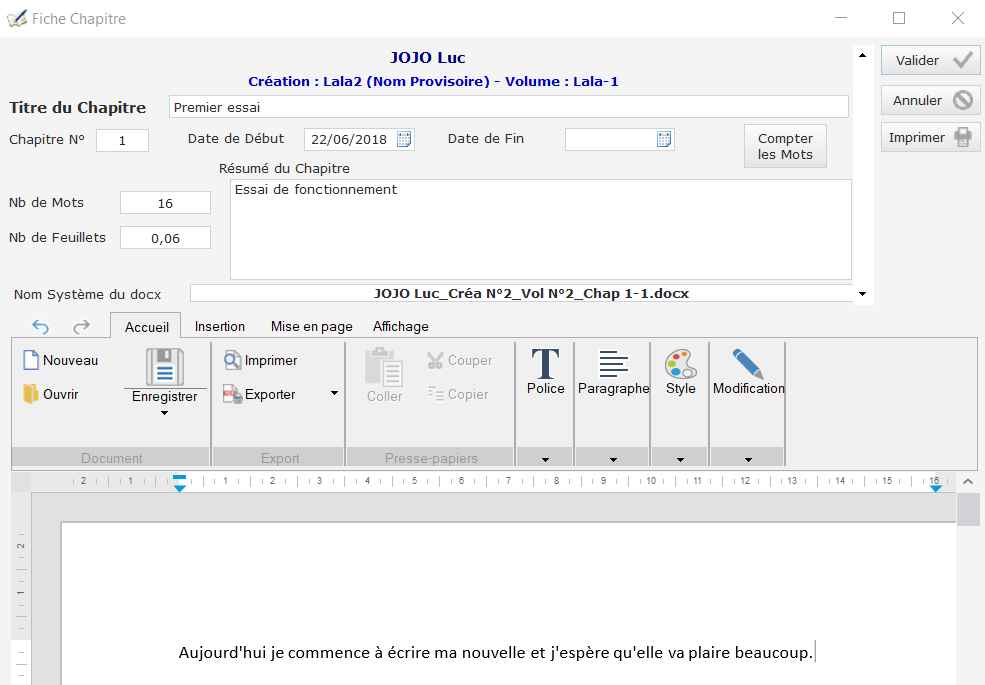The image size is (985, 685).
Task: Click the Résumé du Chapitre text area
Action: [541, 229]
